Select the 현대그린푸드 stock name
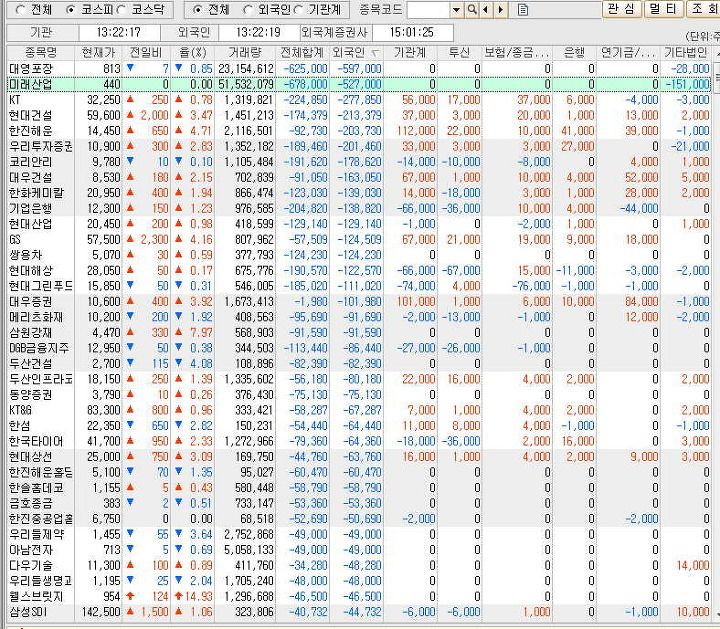The width and height of the screenshot is (720, 629). [40, 286]
